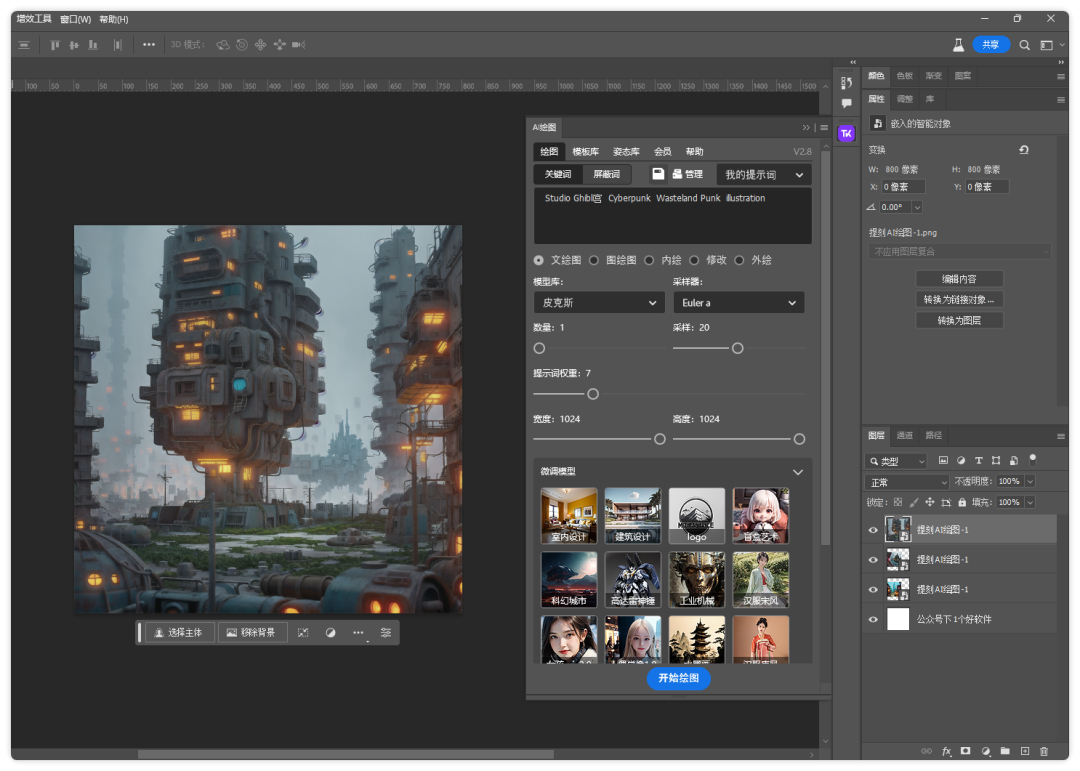Click the 开始绘图 button

click(x=678, y=678)
